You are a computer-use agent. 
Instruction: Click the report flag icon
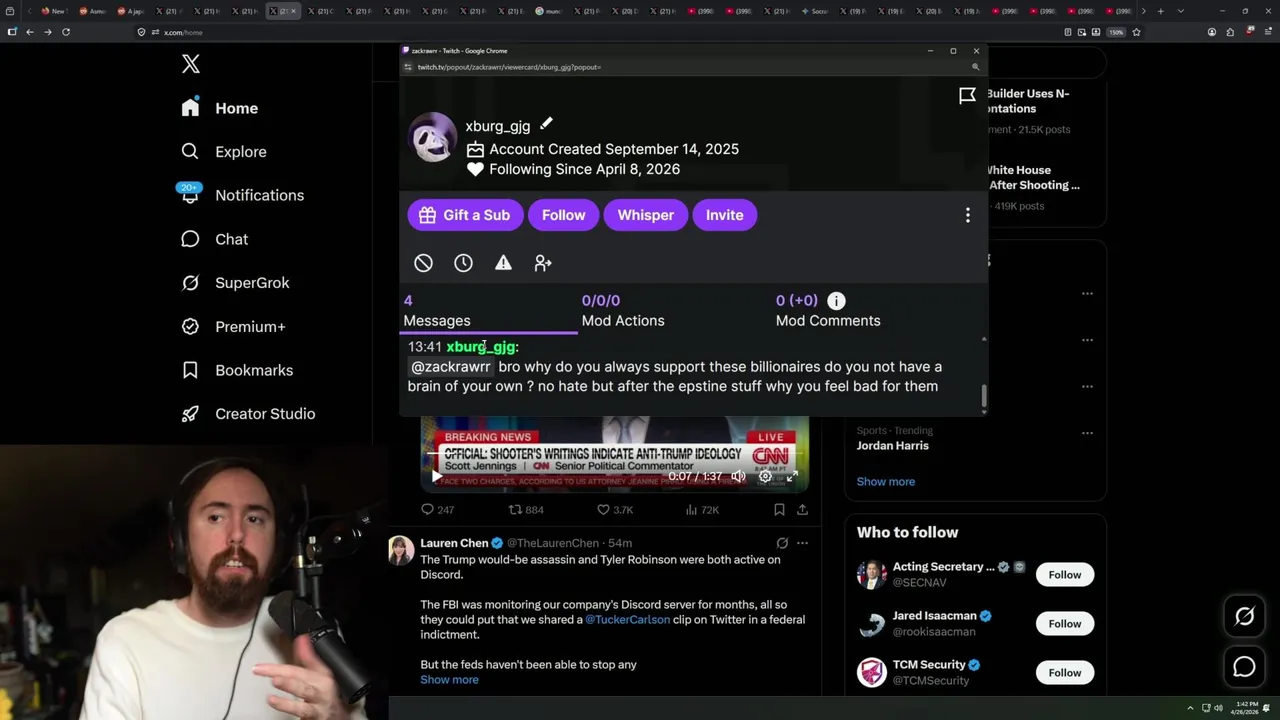coord(967,96)
